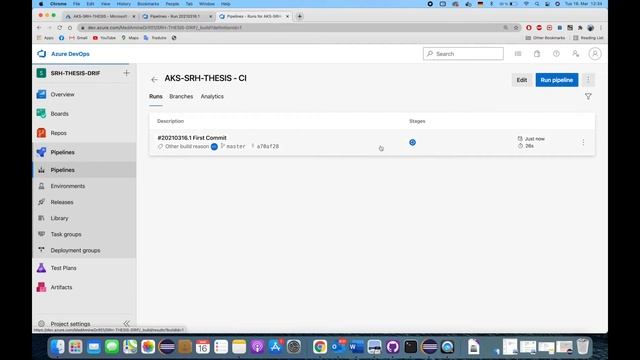This screenshot has height=360, width=640.
Task: Switch to the first AKS-SRH-THESIS browser tab
Action: [100, 16]
